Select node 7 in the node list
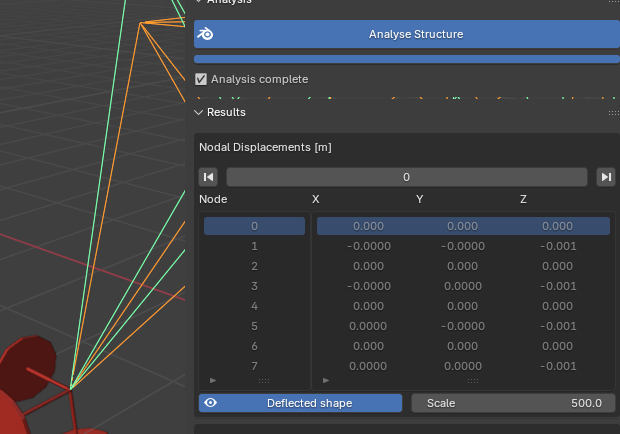Screen dimensions: 620x434 255,366
